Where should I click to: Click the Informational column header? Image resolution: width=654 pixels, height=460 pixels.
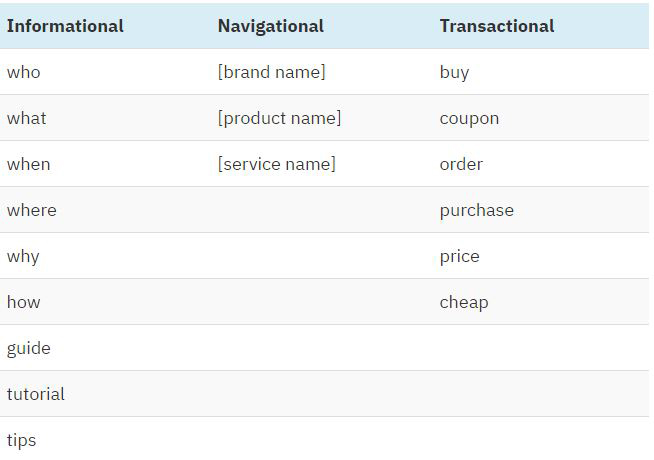pos(65,26)
